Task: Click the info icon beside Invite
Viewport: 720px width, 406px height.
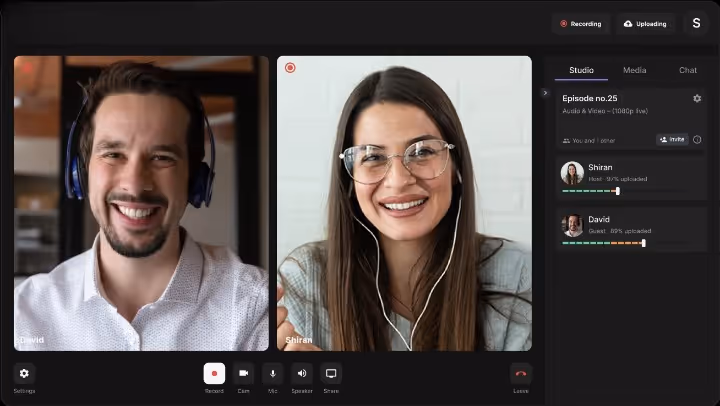Action: (697, 140)
